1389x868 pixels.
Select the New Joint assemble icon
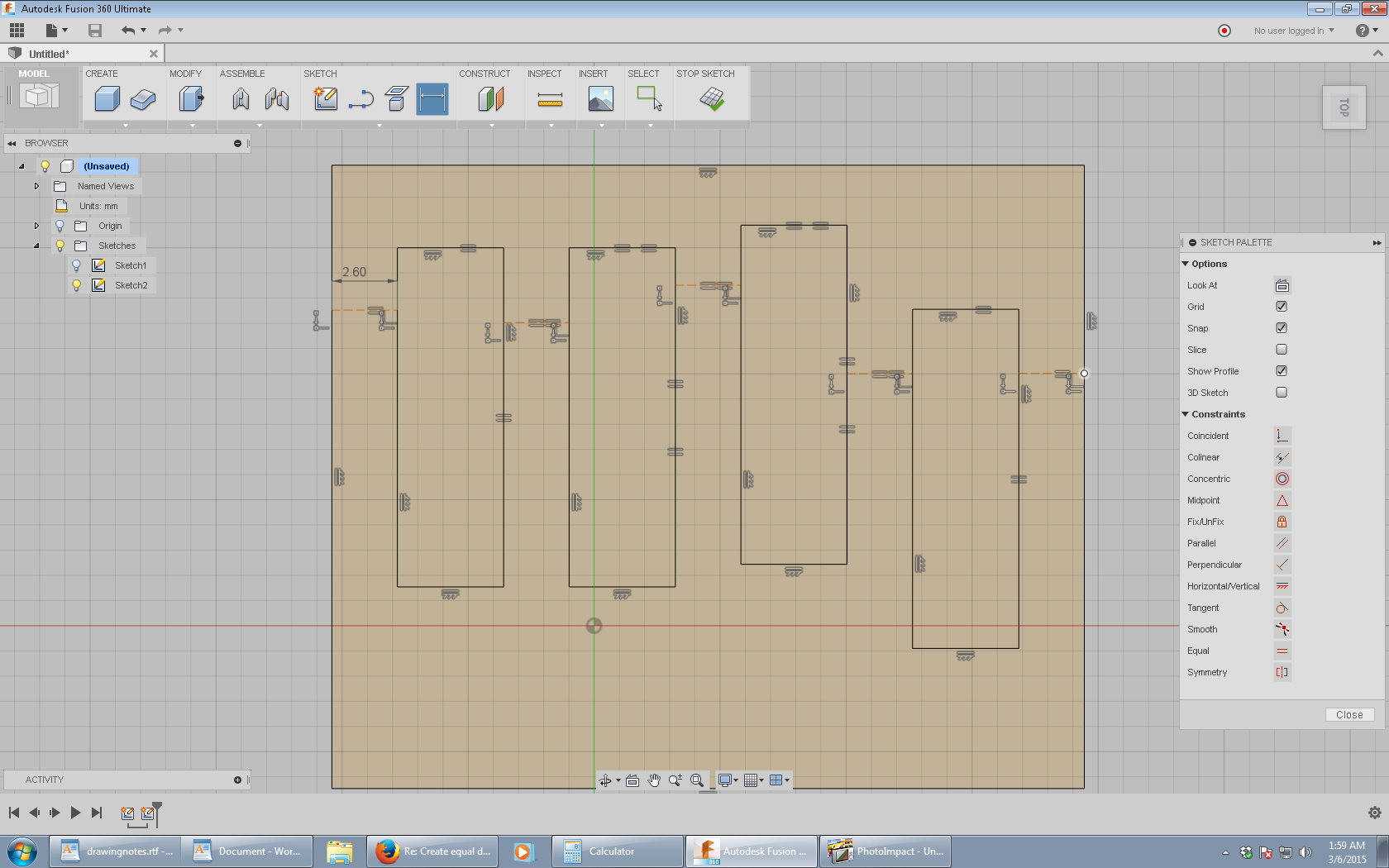(241, 99)
